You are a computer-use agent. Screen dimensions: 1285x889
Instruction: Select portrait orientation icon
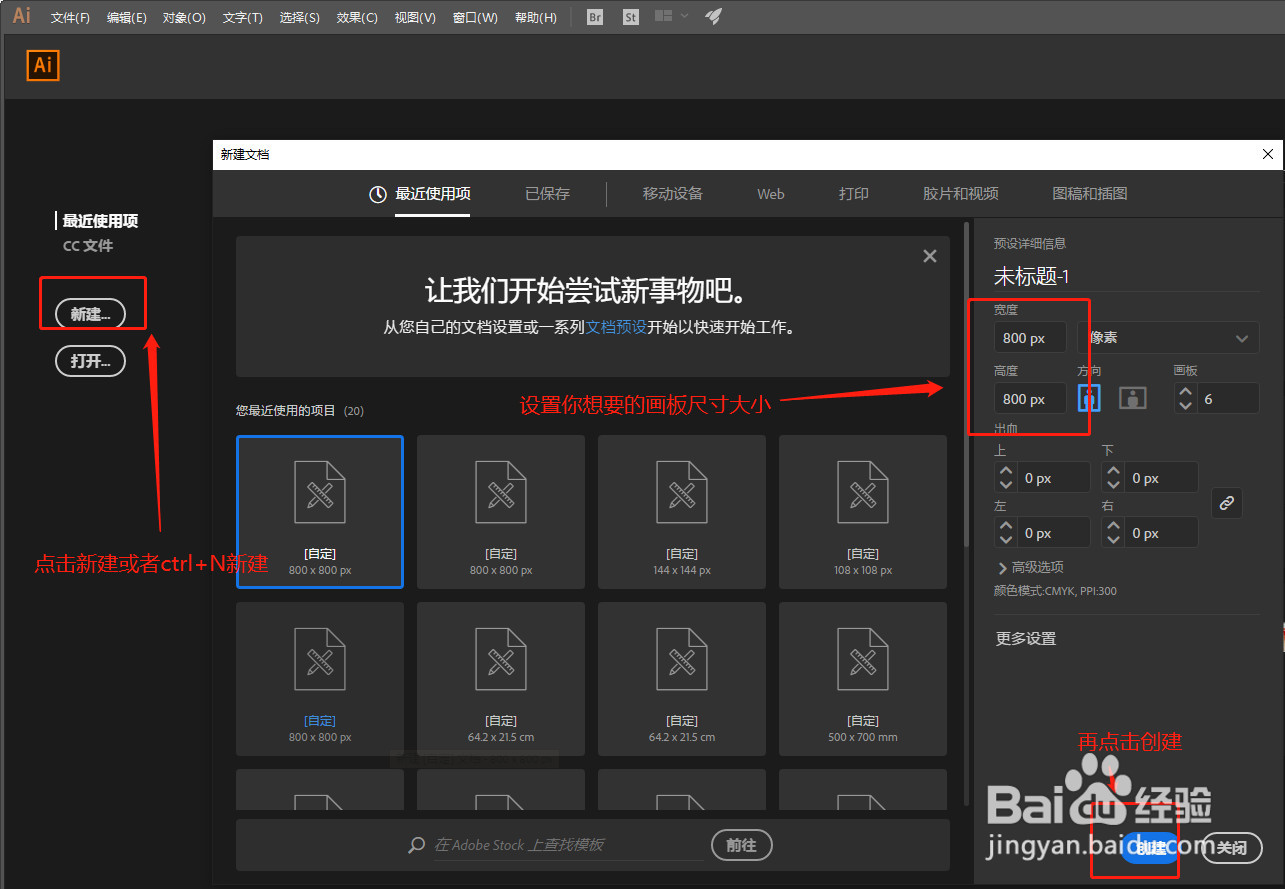click(x=1089, y=398)
